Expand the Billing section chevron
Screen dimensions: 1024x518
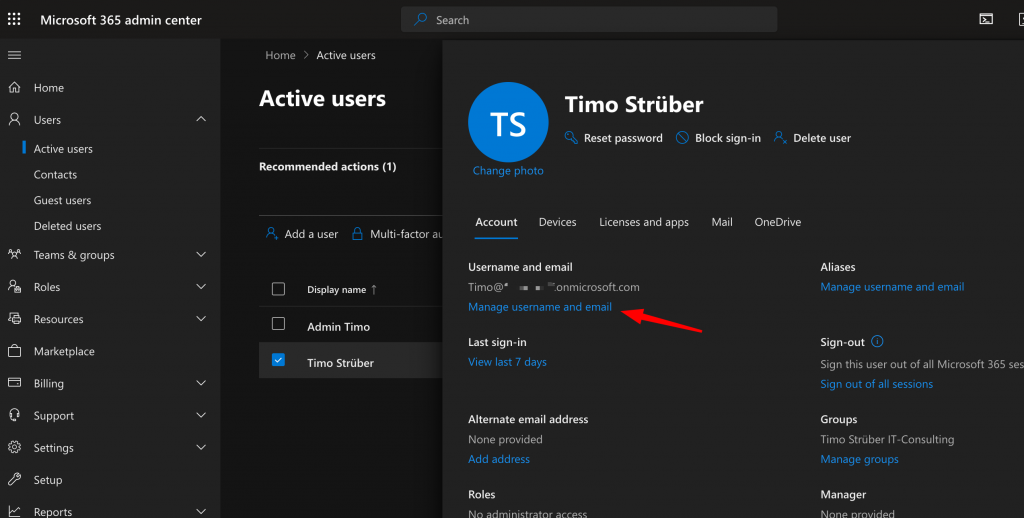click(201, 383)
